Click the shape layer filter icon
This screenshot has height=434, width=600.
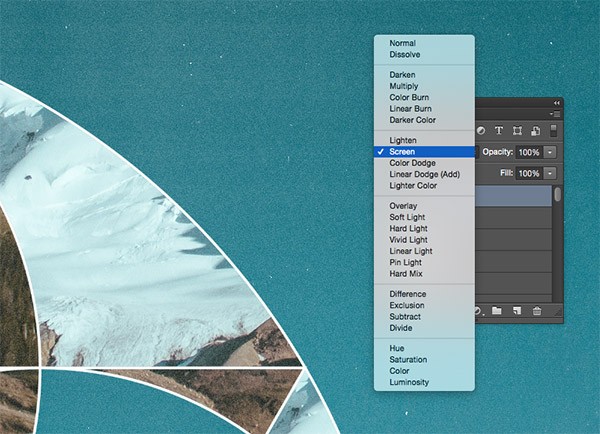[517, 131]
